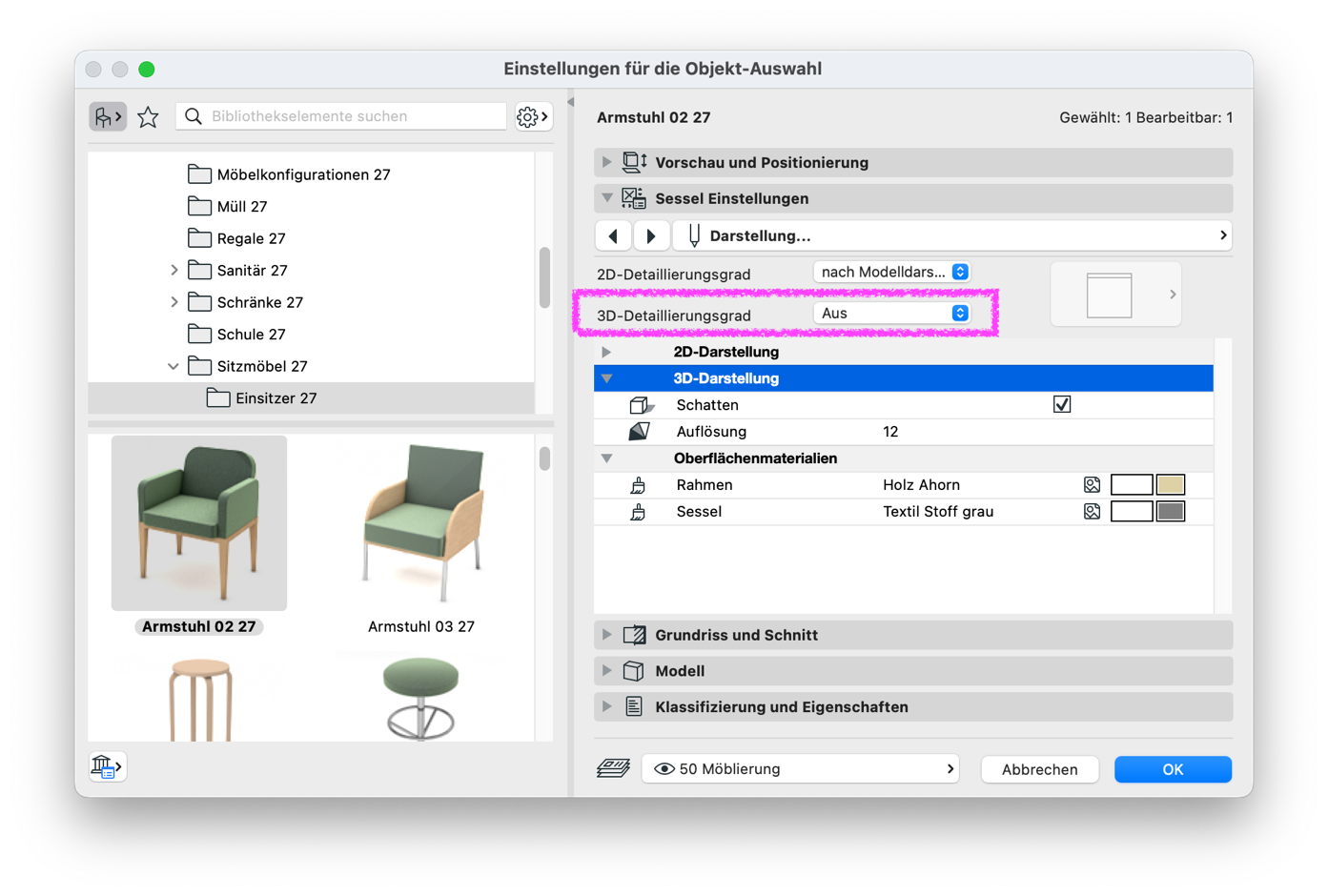The height and width of the screenshot is (896, 1328).
Task: Toggle the Schatten checkbox
Action: [x=1062, y=405]
